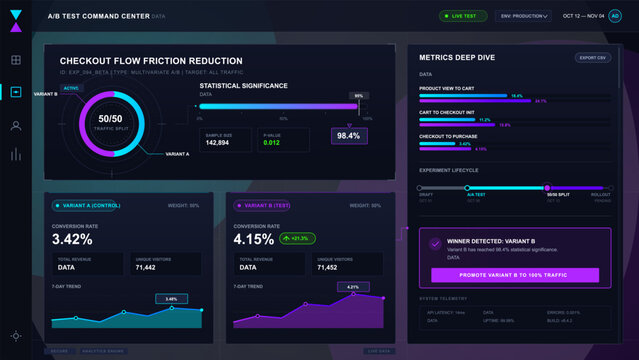Viewport: 639px width, 360px height.
Task: Select the ROLLOUT lifecycle marker
Action: (610, 188)
